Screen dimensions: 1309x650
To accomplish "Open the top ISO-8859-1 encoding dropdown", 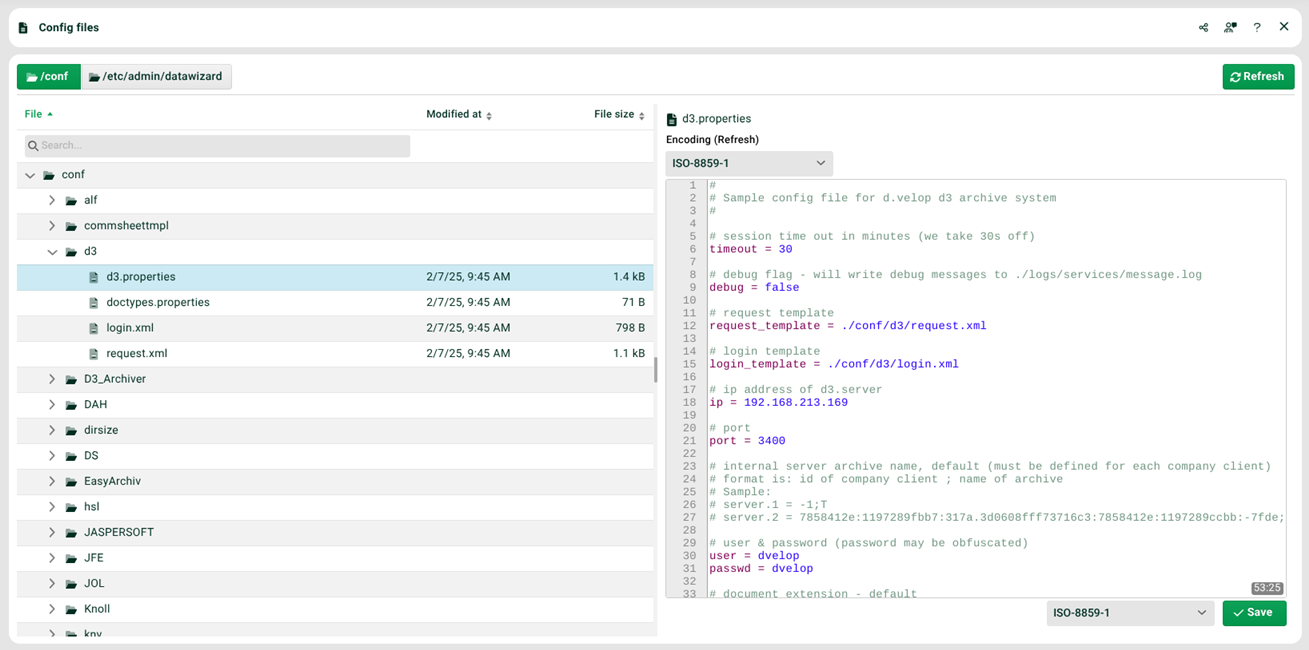I will (x=749, y=163).
